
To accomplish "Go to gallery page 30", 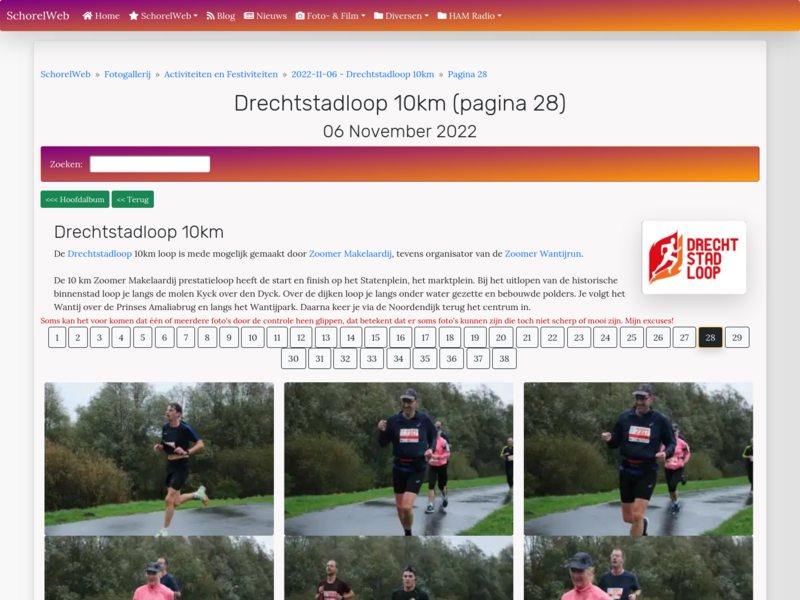I will coord(293,358).
